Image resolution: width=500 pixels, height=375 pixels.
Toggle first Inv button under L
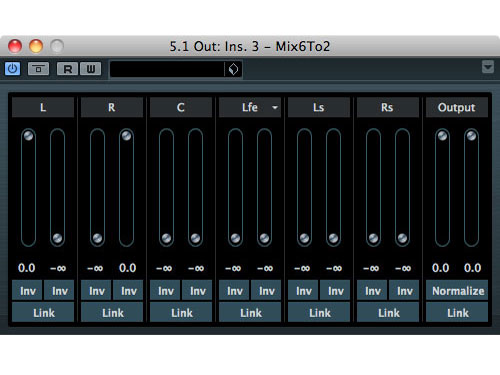click(27, 291)
